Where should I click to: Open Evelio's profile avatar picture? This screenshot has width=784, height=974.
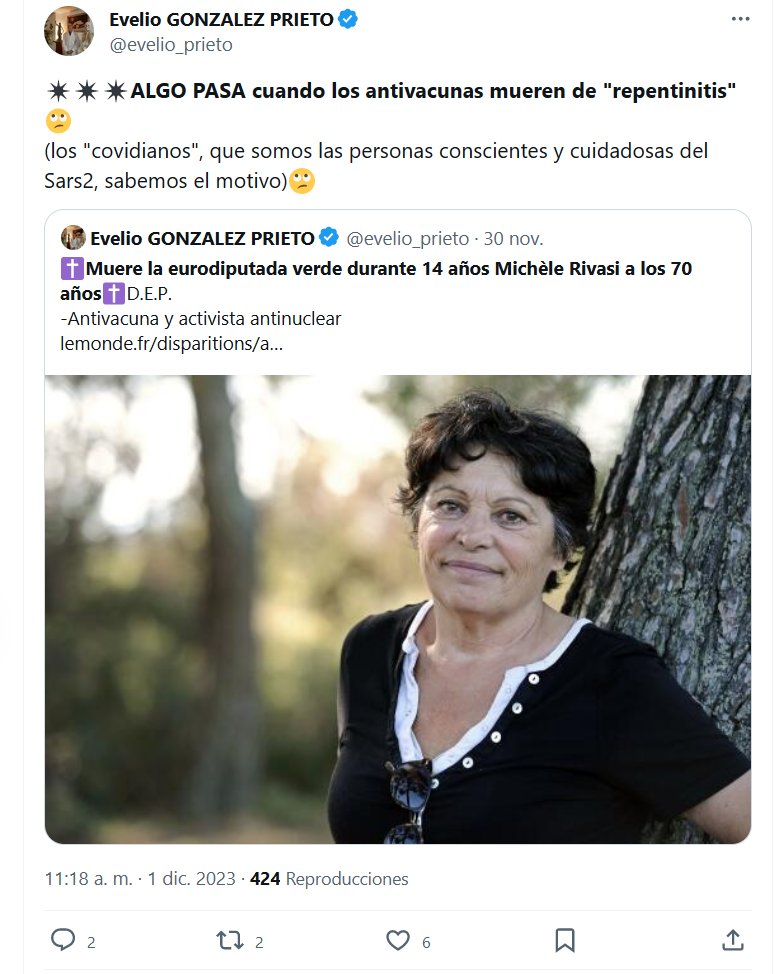[x=69, y=31]
